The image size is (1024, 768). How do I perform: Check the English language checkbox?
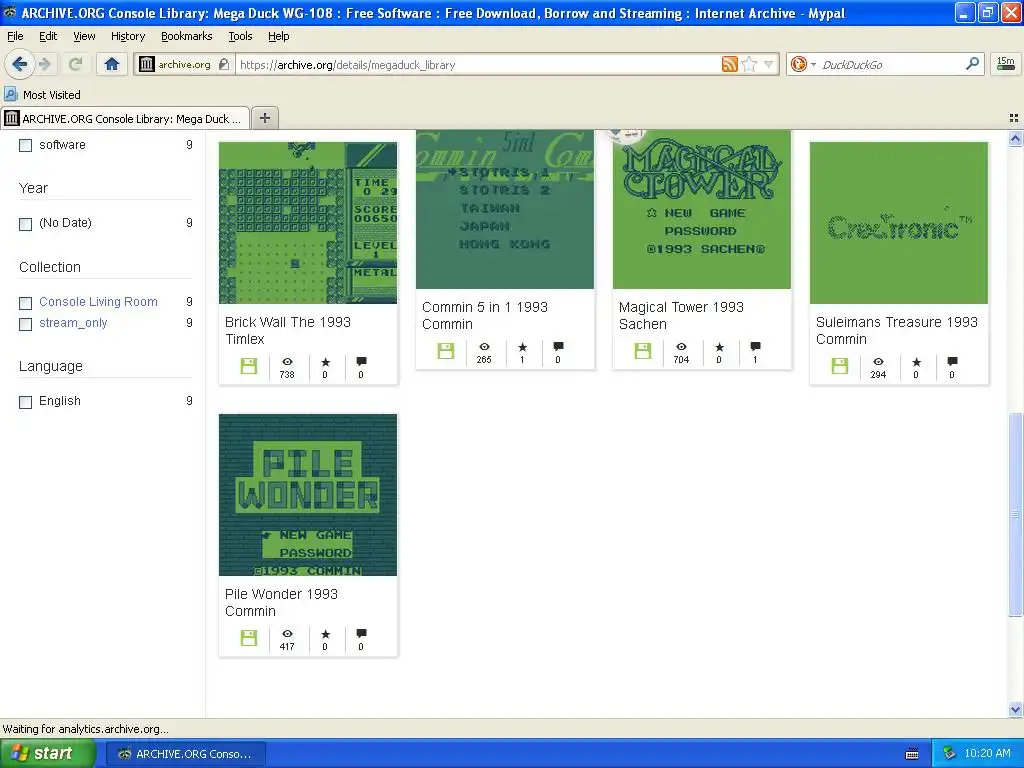click(25, 402)
